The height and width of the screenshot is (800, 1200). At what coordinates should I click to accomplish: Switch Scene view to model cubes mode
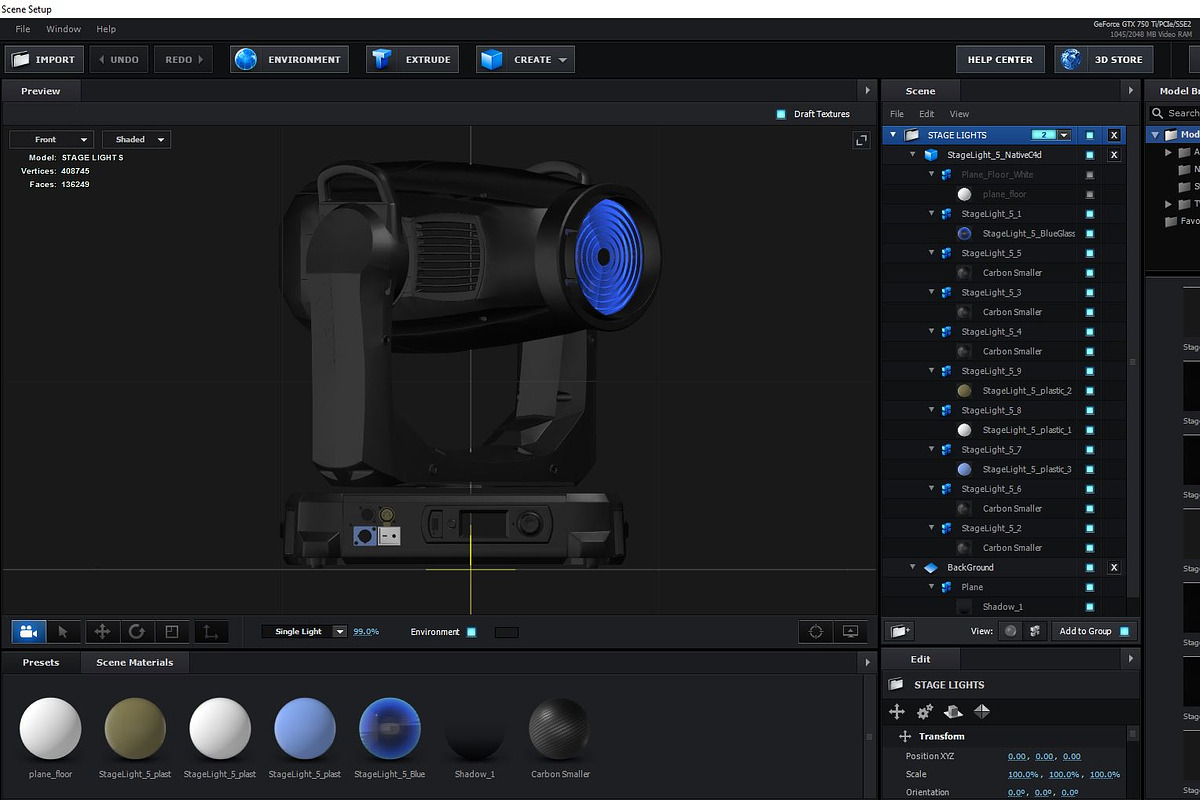point(1034,631)
